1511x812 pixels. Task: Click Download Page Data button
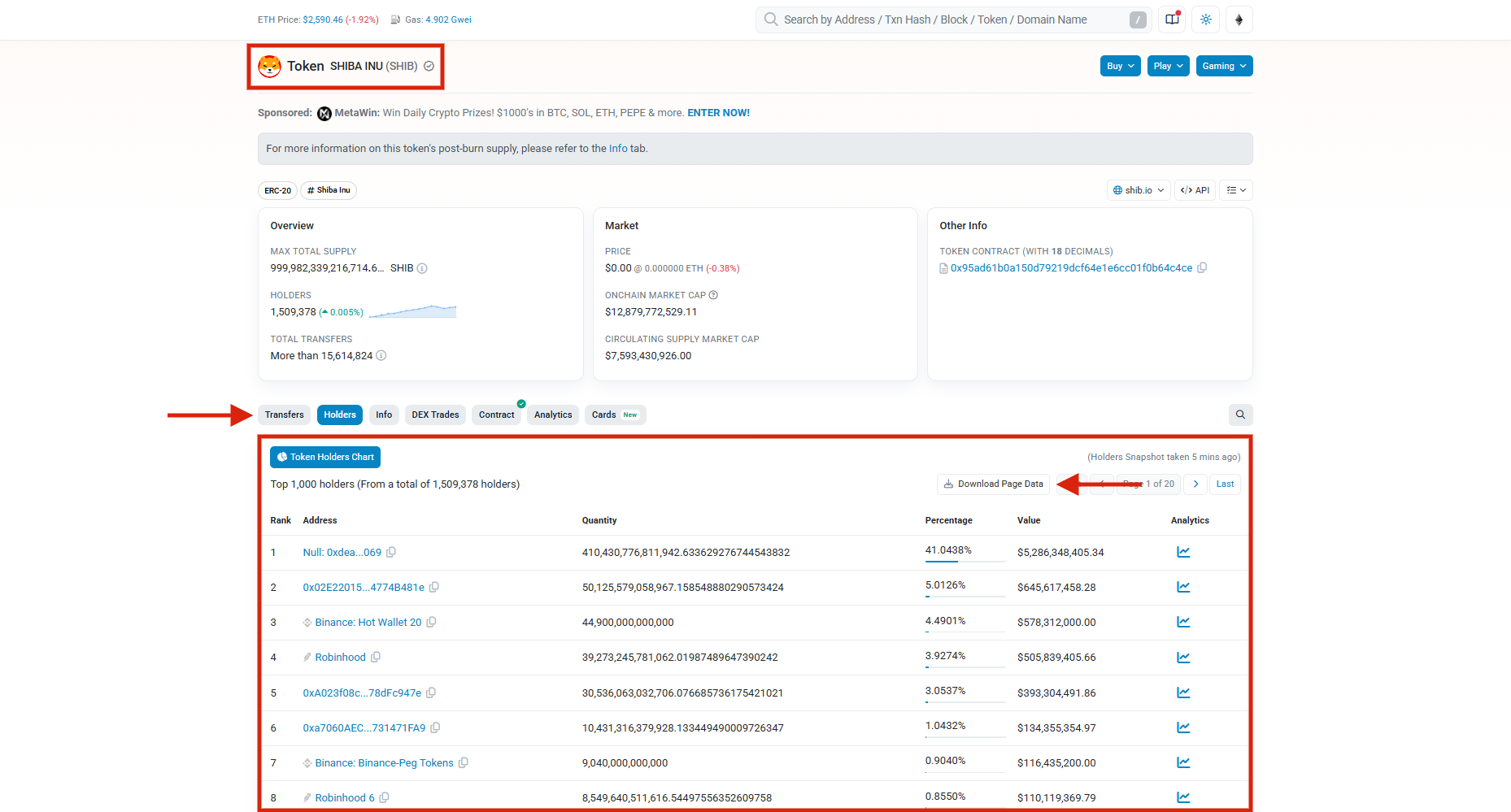pos(993,484)
